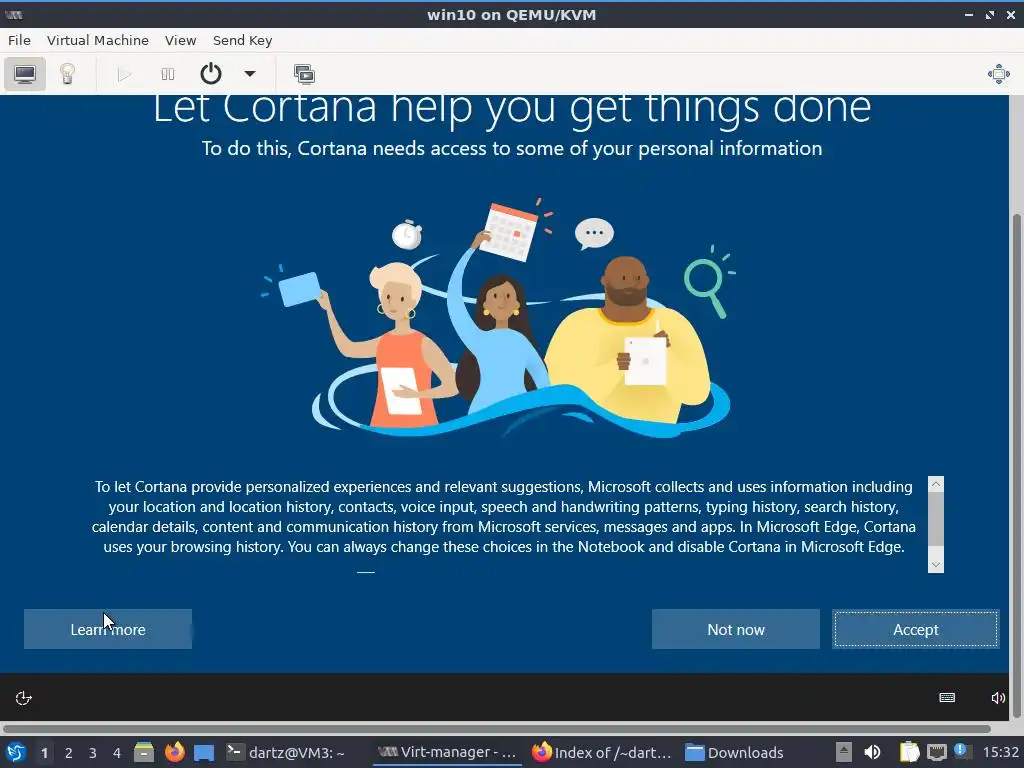Decline Cortana with Not now
1024x768 pixels.
pos(735,630)
